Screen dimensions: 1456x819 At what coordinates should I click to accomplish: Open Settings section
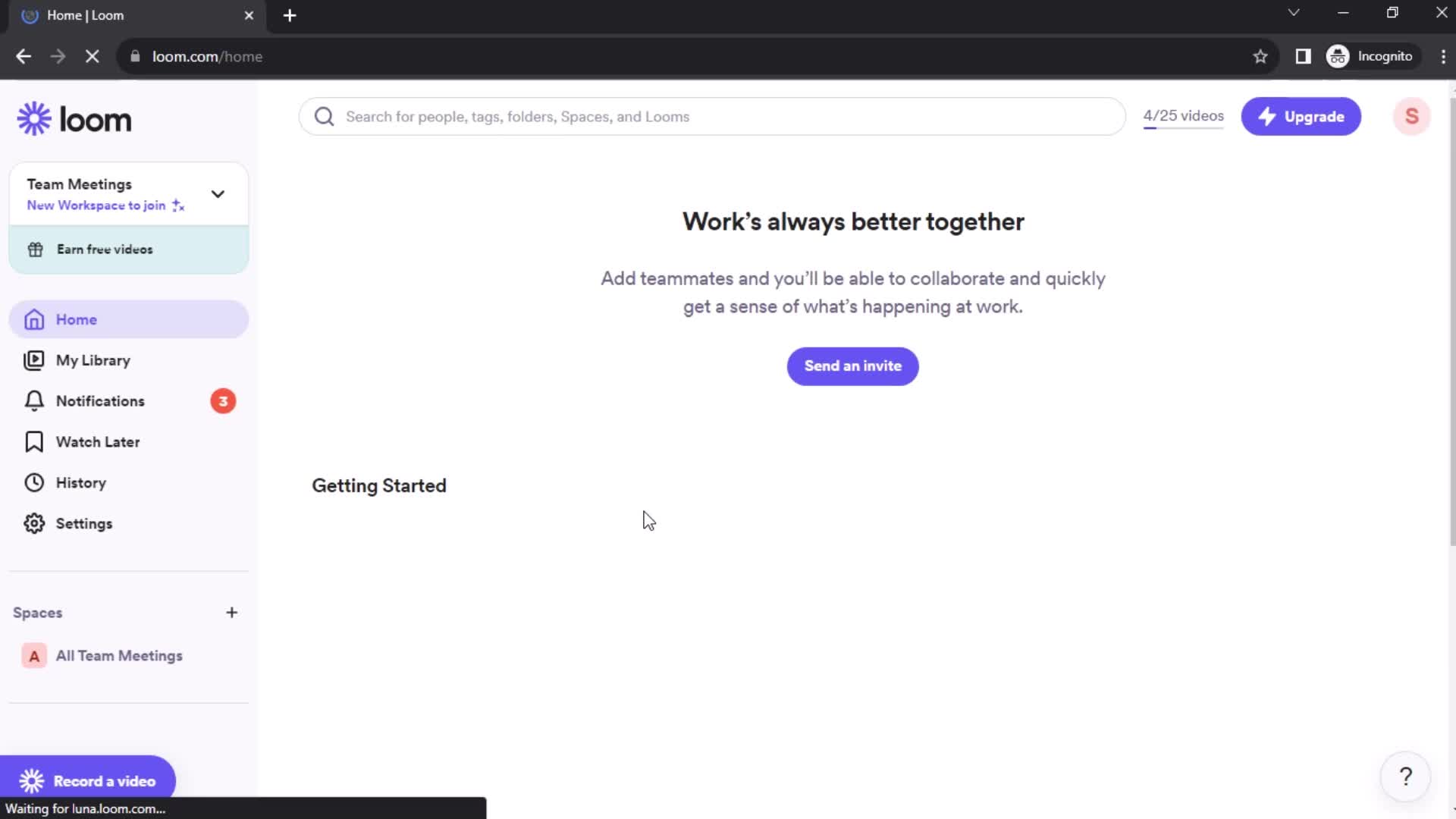tap(84, 523)
